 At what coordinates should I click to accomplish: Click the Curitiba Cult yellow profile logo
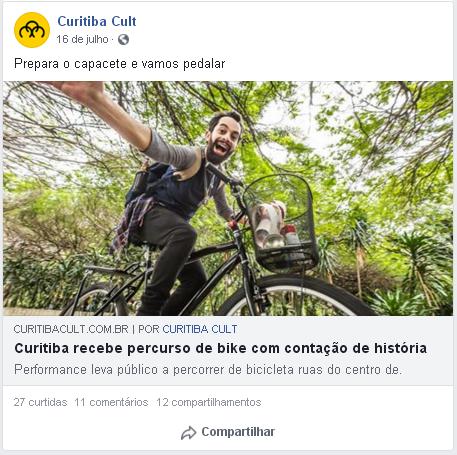pos(32,30)
